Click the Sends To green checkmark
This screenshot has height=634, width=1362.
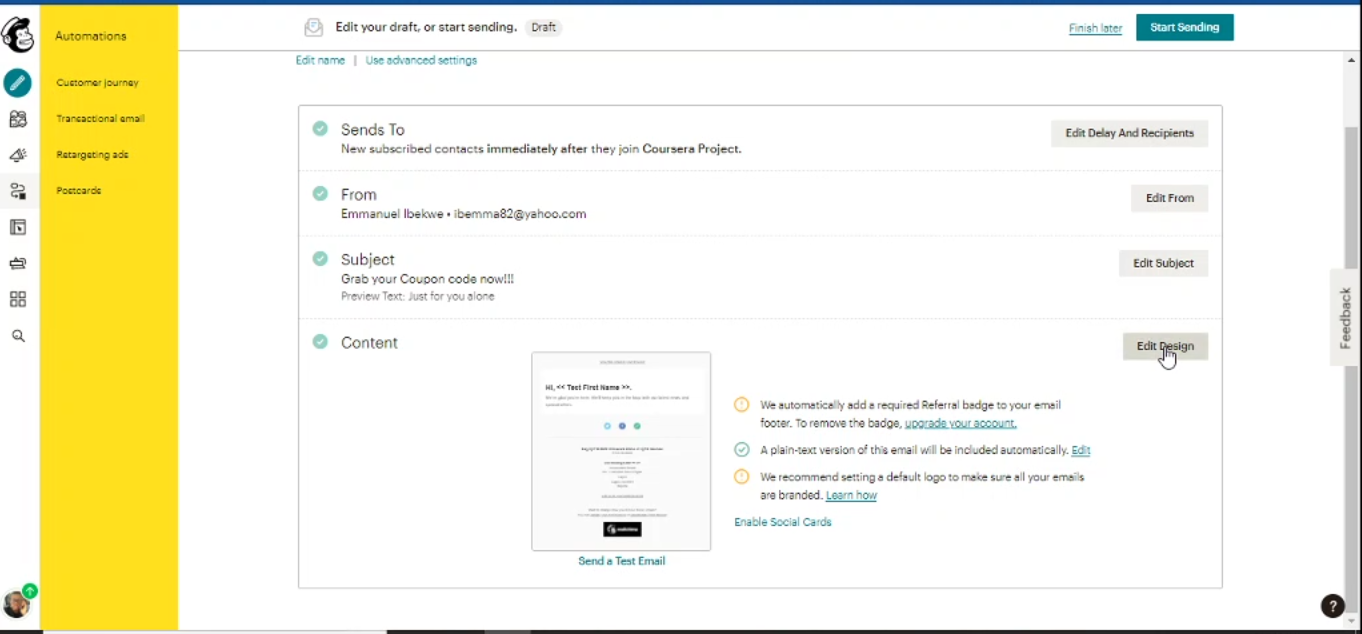(x=320, y=128)
